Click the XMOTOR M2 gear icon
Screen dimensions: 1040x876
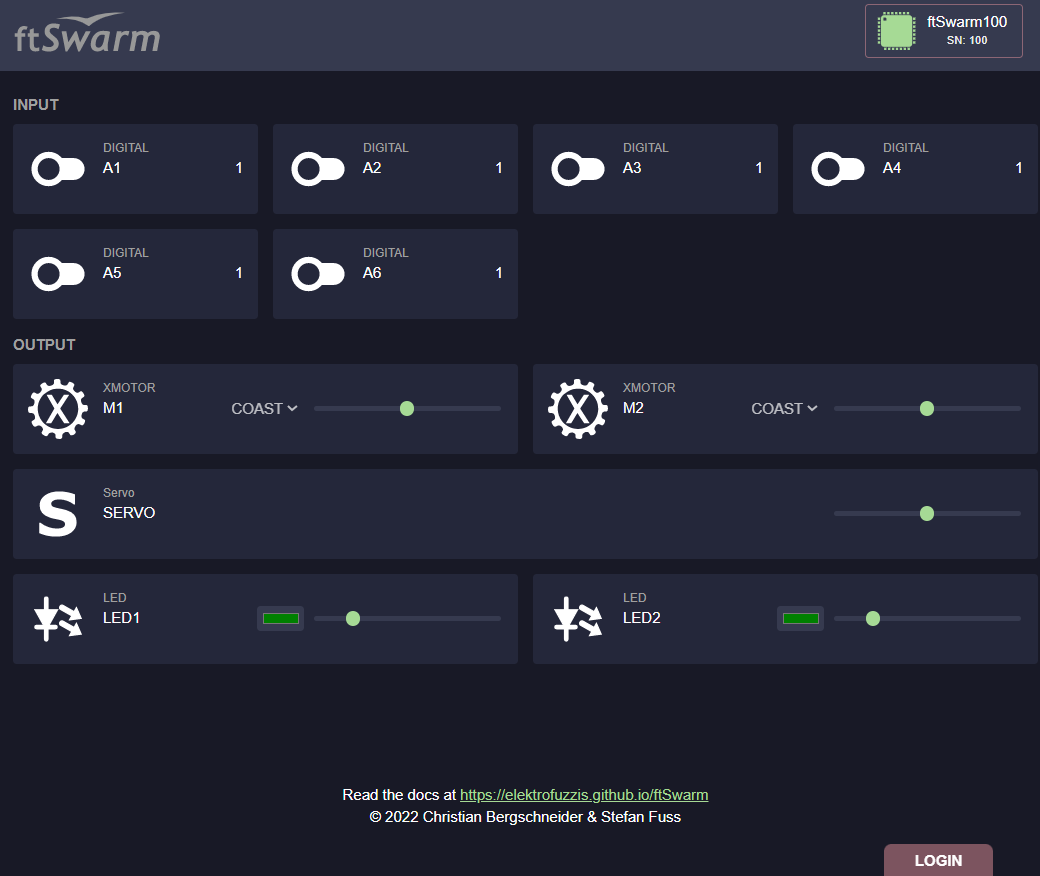tap(577, 408)
